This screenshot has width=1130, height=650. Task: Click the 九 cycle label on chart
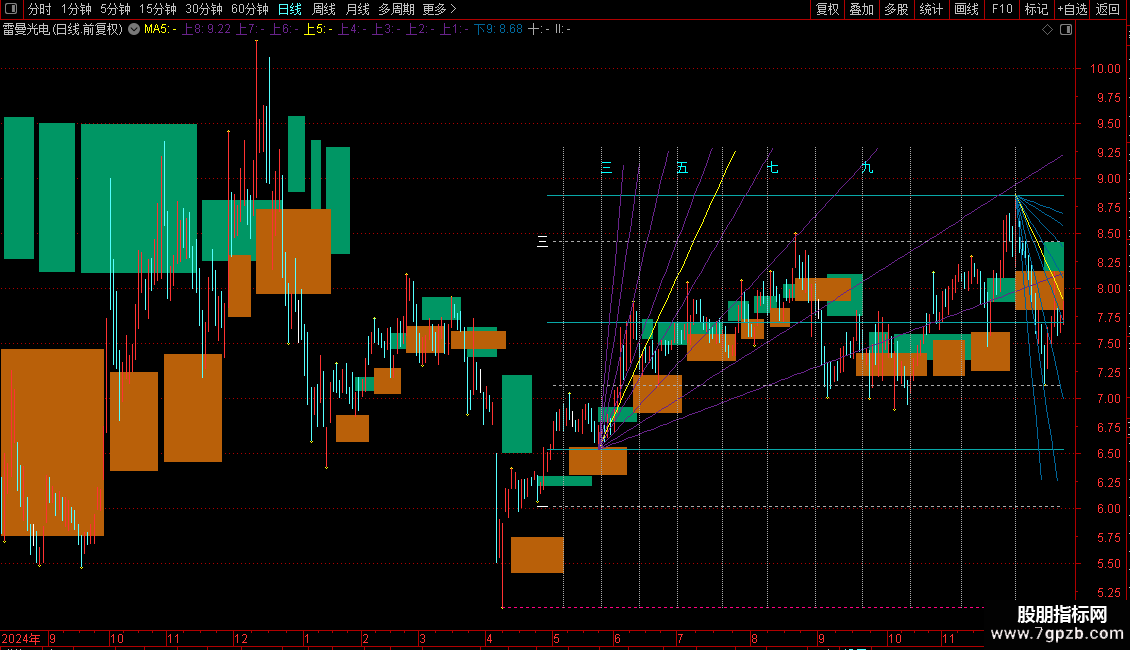click(x=867, y=168)
